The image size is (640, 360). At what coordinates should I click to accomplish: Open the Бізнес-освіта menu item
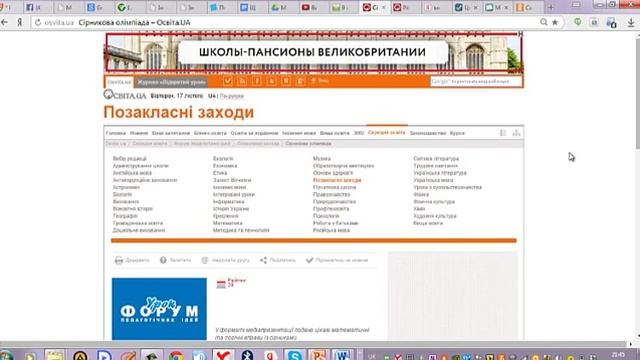click(210, 133)
